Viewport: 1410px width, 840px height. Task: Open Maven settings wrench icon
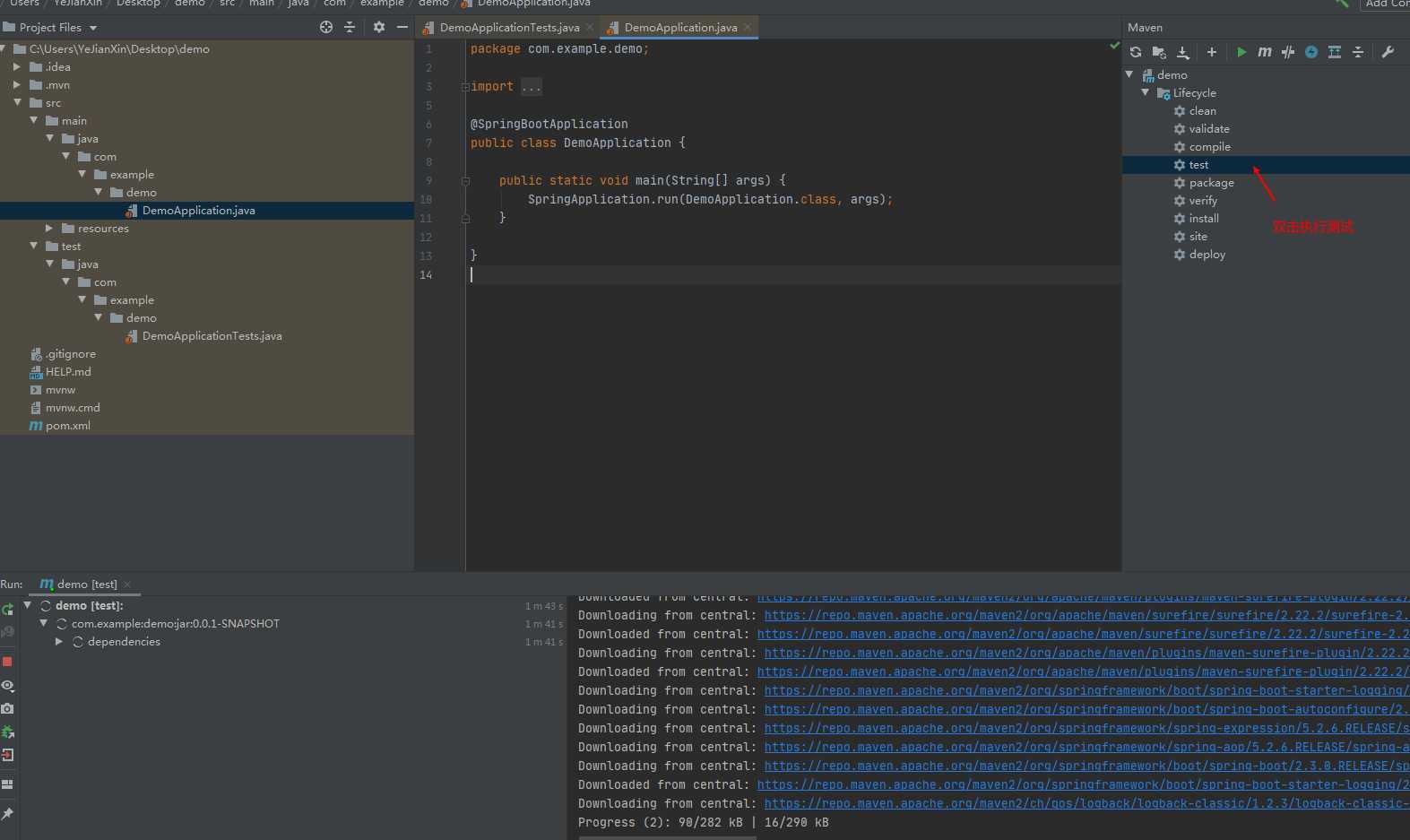(x=1388, y=52)
